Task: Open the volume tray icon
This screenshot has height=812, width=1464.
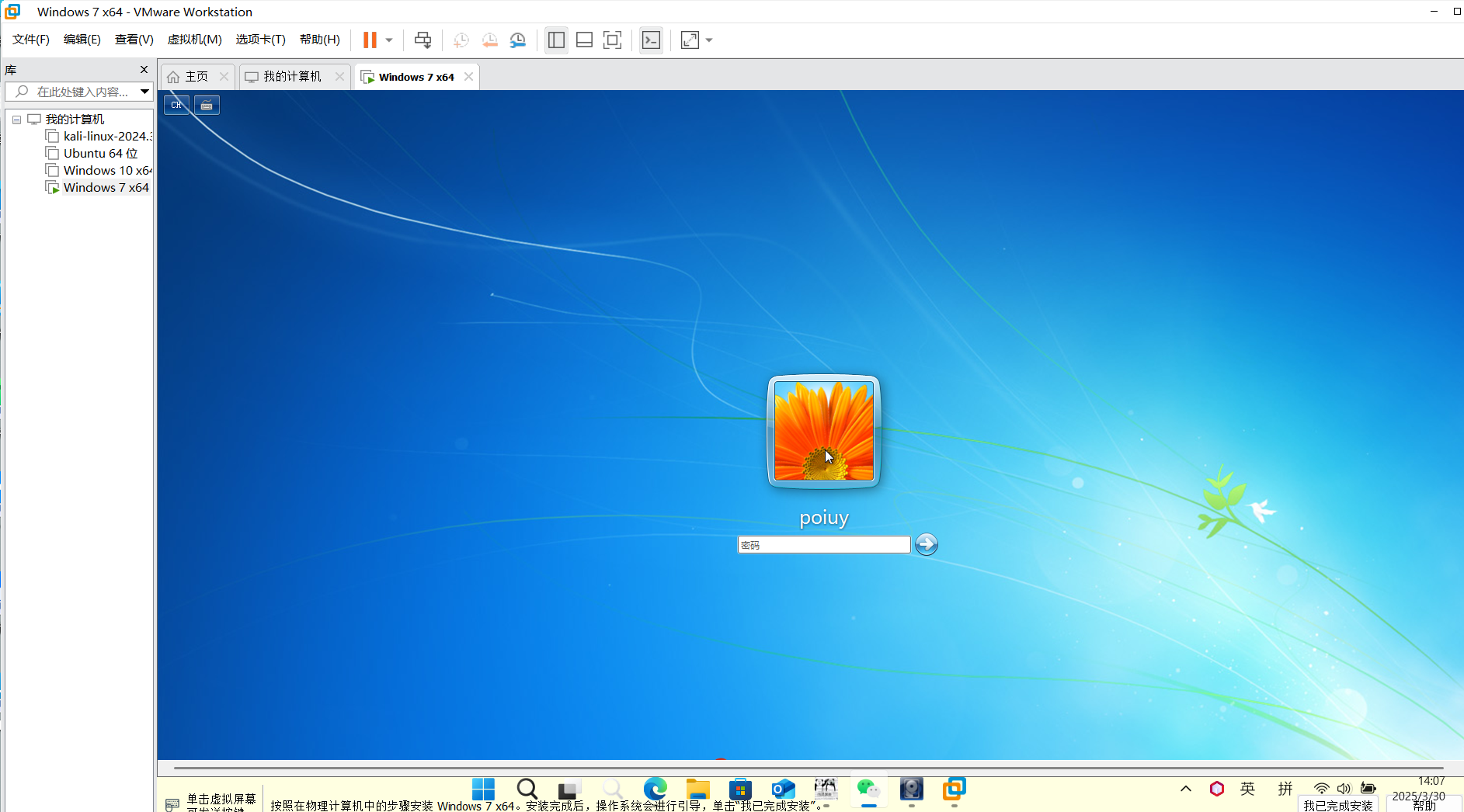Action: [1344, 789]
